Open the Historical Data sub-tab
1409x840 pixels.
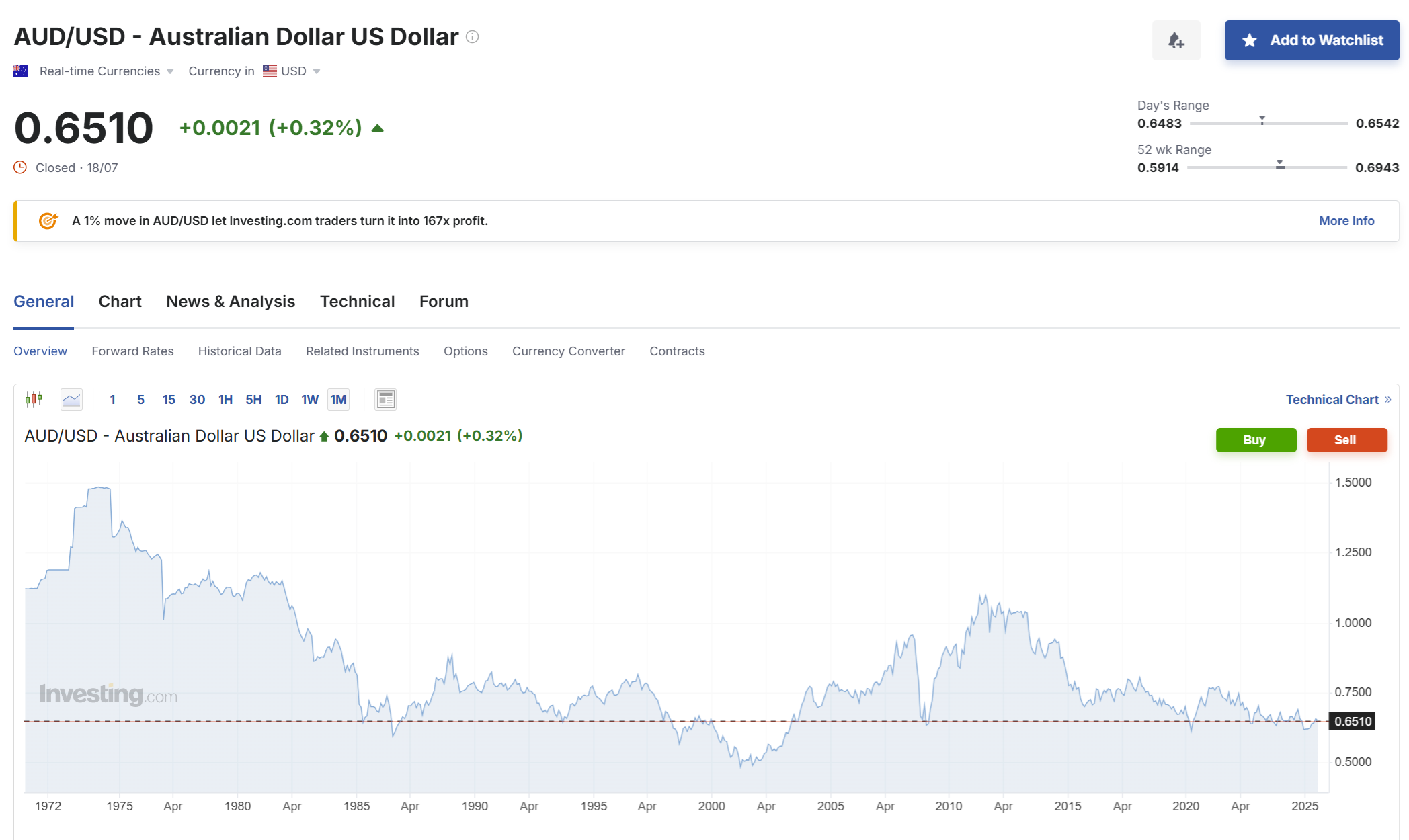(239, 351)
